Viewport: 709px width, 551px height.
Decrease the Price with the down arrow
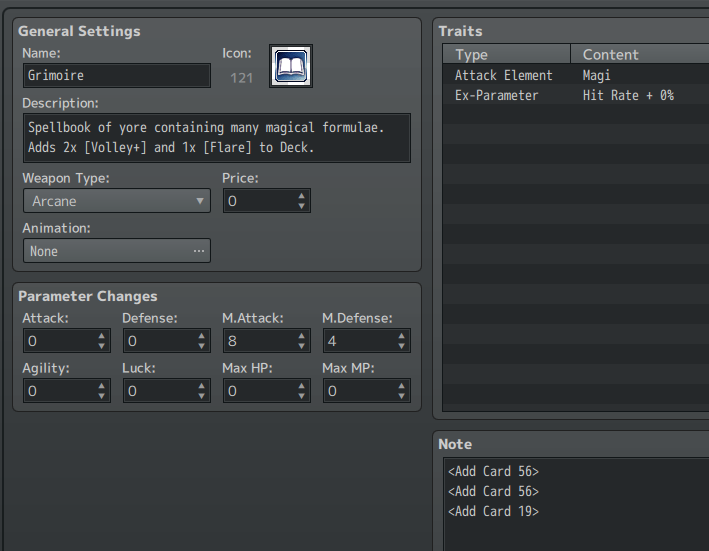(x=302, y=206)
